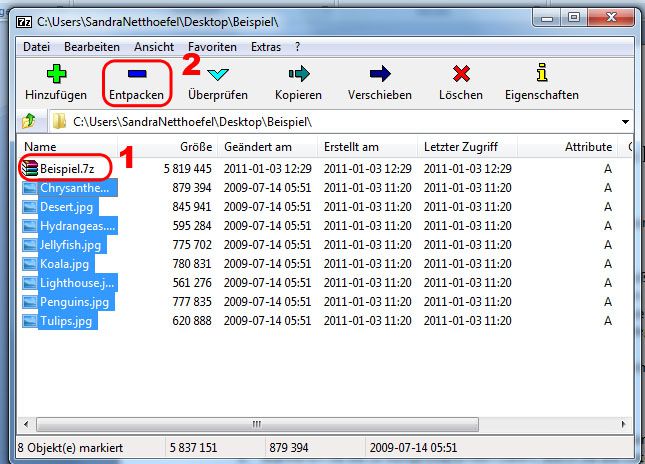The image size is (645, 464).
Task: Click the Penguins.jpg image file icon
Action: [30, 302]
